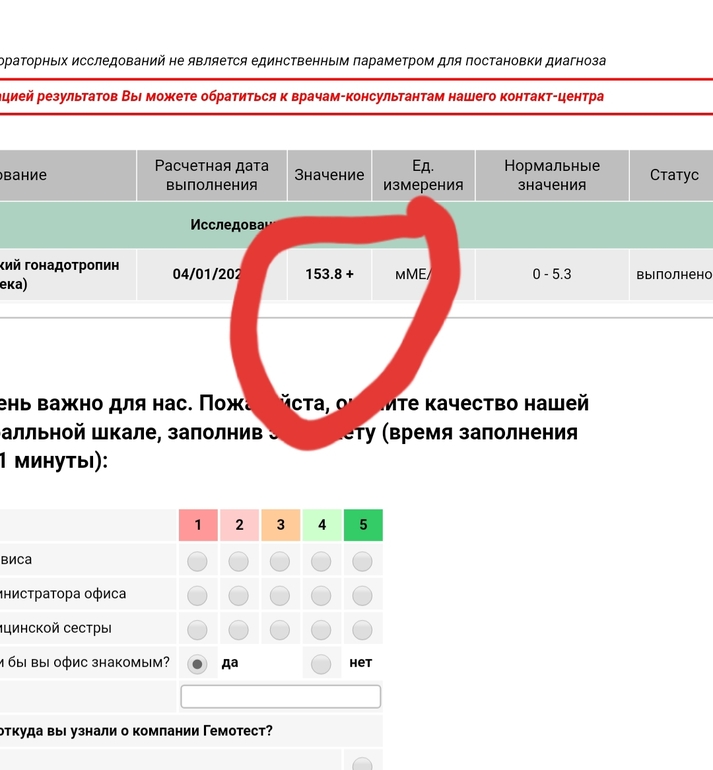Select rating 2 for администратора офиса row
Viewport: 713px width, 770px height.
point(238,596)
